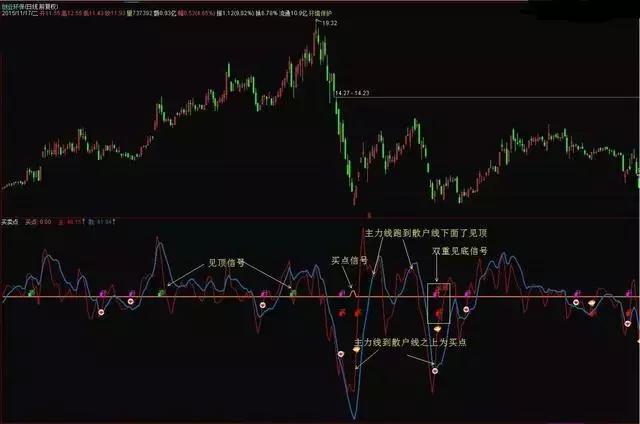Click the 买卖点 indicator name

pos(10,222)
